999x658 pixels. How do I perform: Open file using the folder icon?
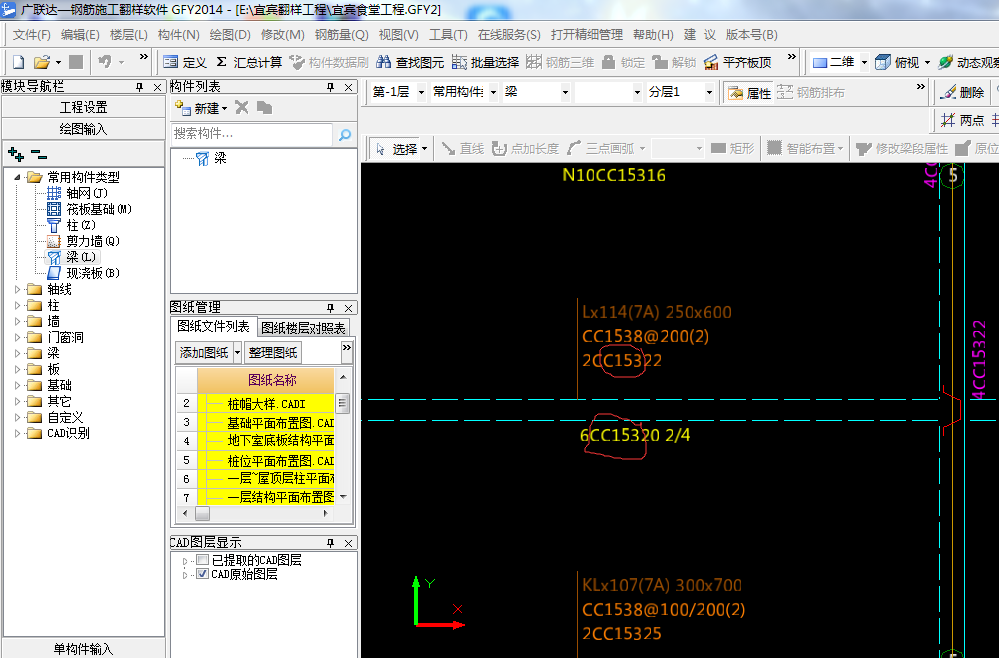[x=41, y=62]
